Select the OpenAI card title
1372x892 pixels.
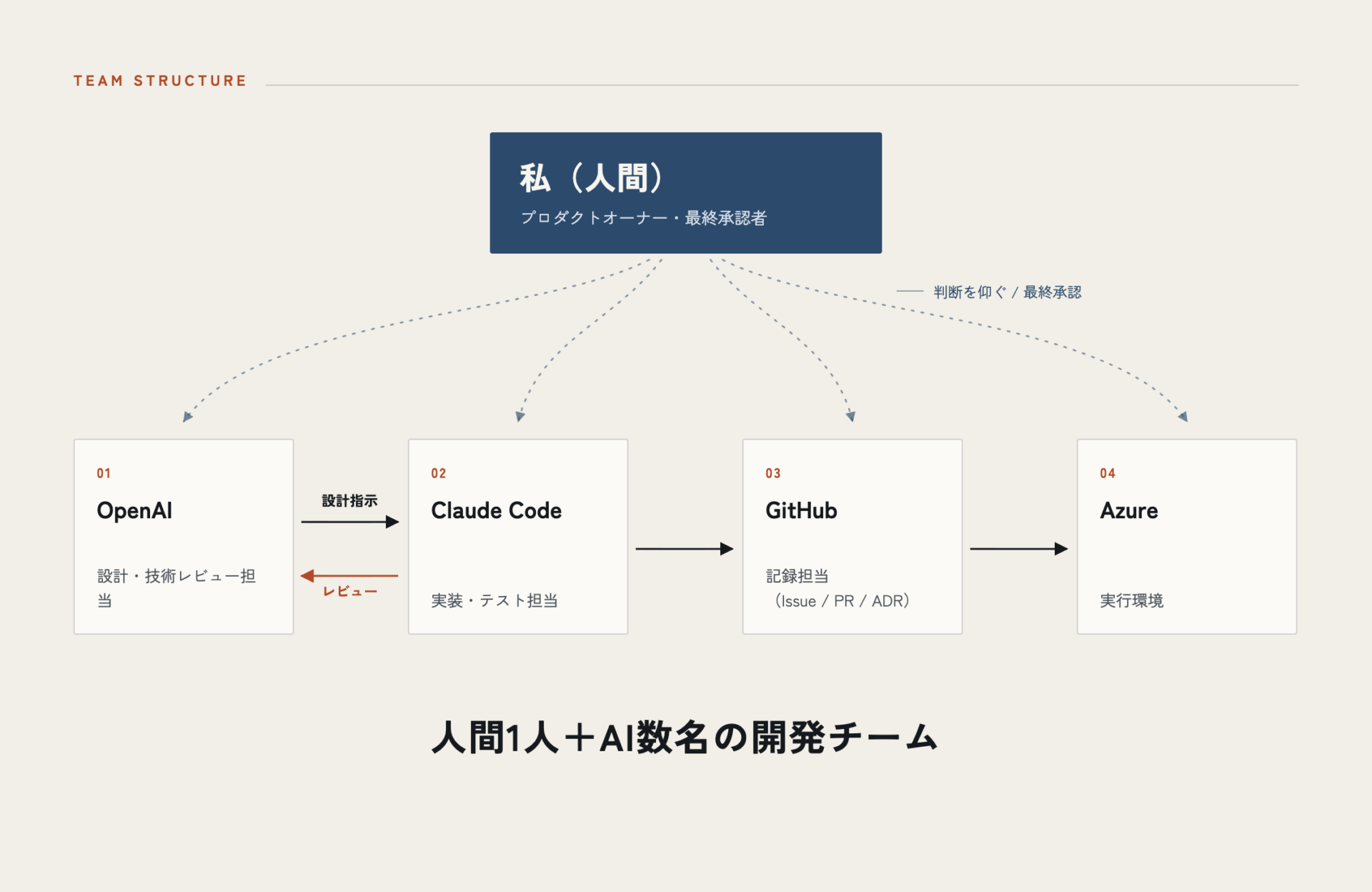(134, 510)
